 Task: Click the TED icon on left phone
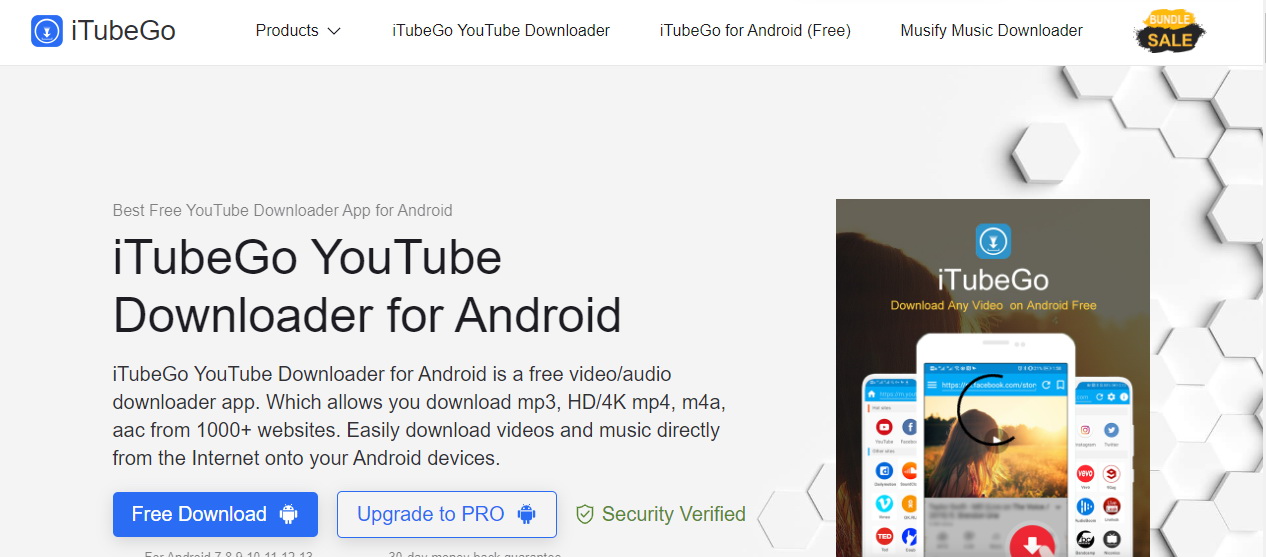click(884, 537)
